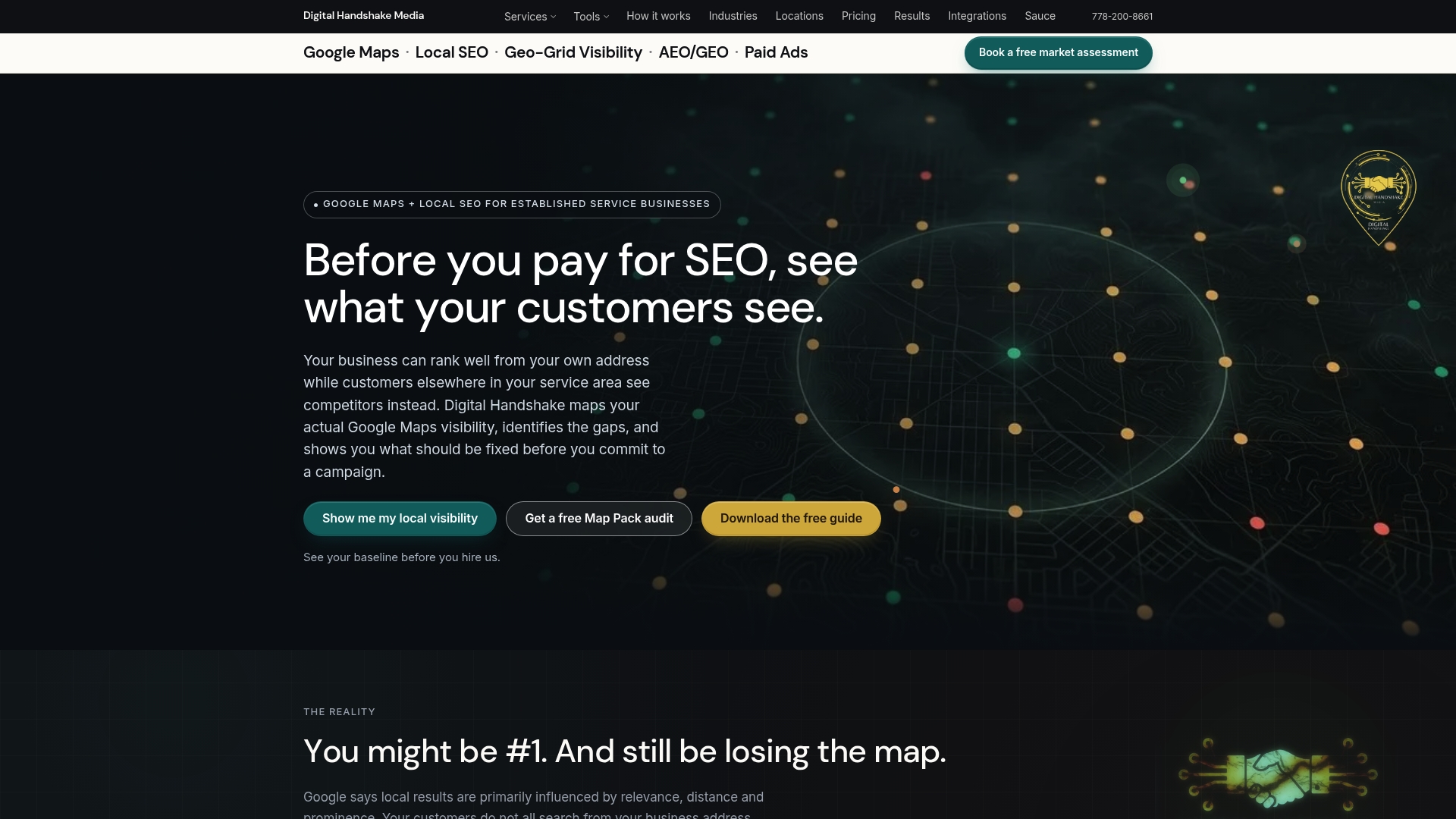Viewport: 1456px width, 819px height.
Task: Click the green center node on map
Action: [1014, 353]
